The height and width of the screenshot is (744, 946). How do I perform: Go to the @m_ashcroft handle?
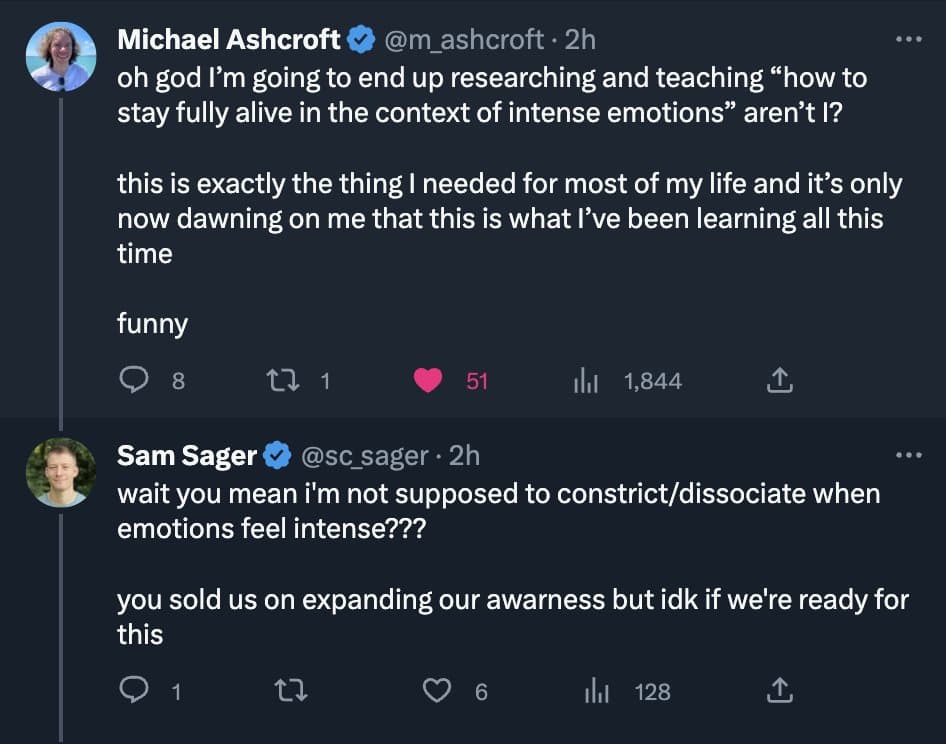(464, 40)
